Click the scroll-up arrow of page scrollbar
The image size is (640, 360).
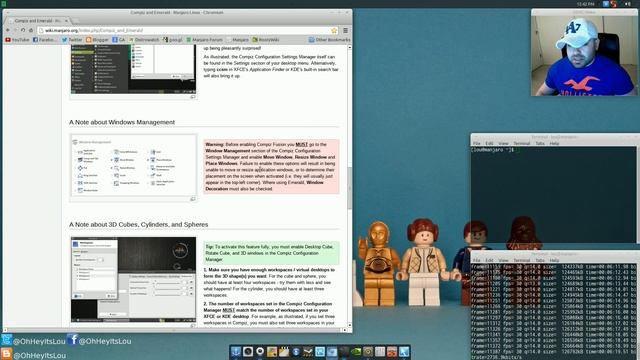tap(349, 48)
